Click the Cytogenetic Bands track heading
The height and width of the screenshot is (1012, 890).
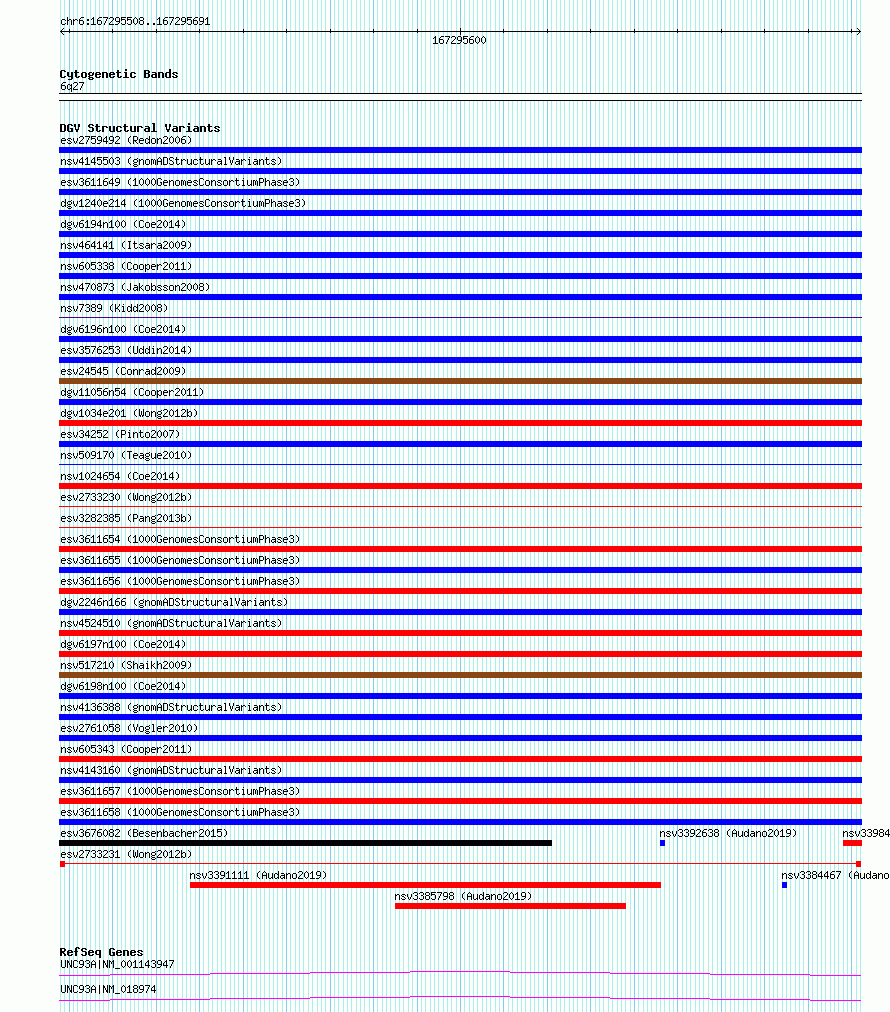tap(119, 74)
